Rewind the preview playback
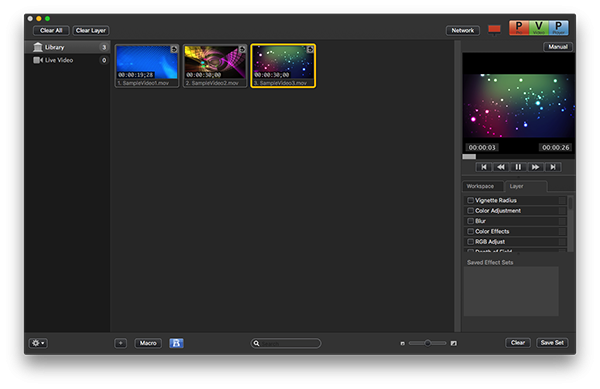The height and width of the screenshot is (389, 600). click(501, 167)
